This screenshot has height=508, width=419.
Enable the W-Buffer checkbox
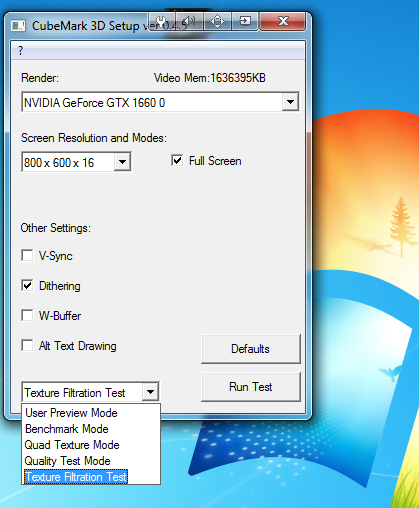pos(27,315)
